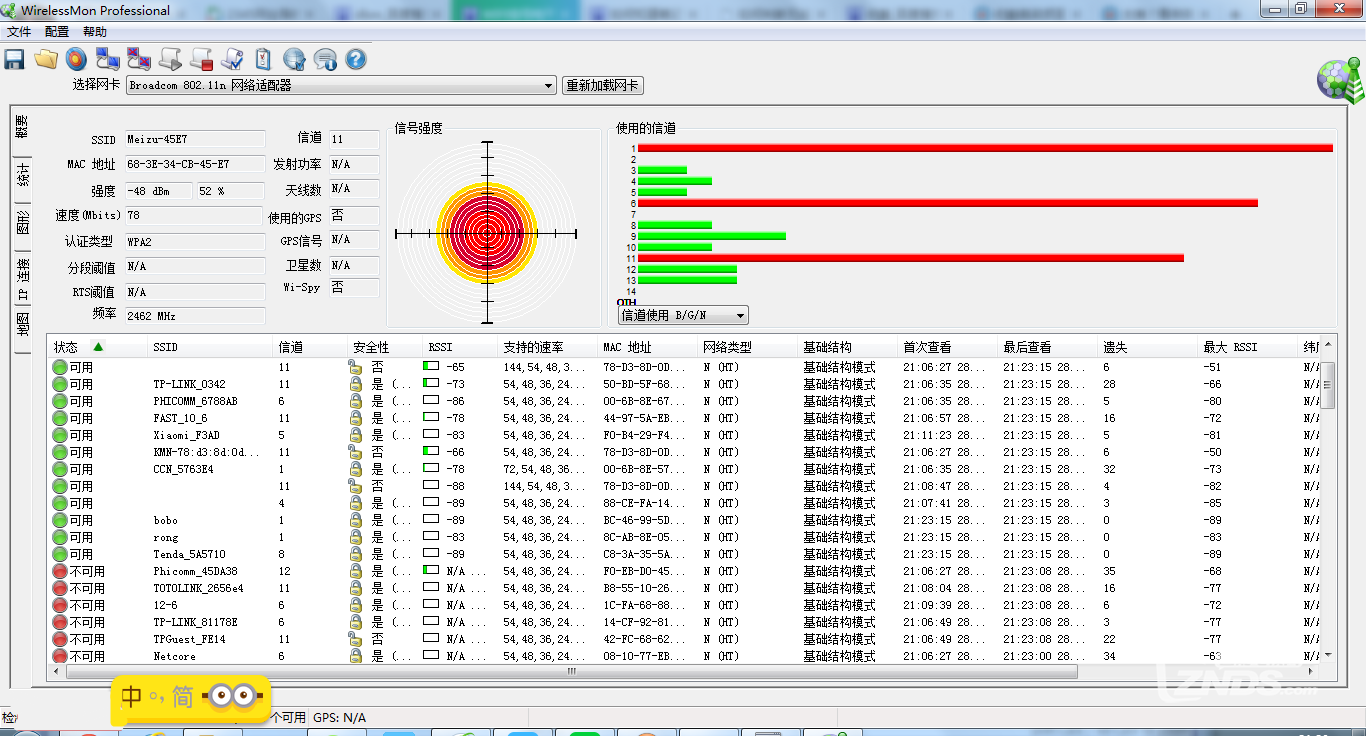This screenshot has height=736, width=1366.
Task: Click the red status icon for TOTOLINK_2656e4
Action: coord(60,588)
